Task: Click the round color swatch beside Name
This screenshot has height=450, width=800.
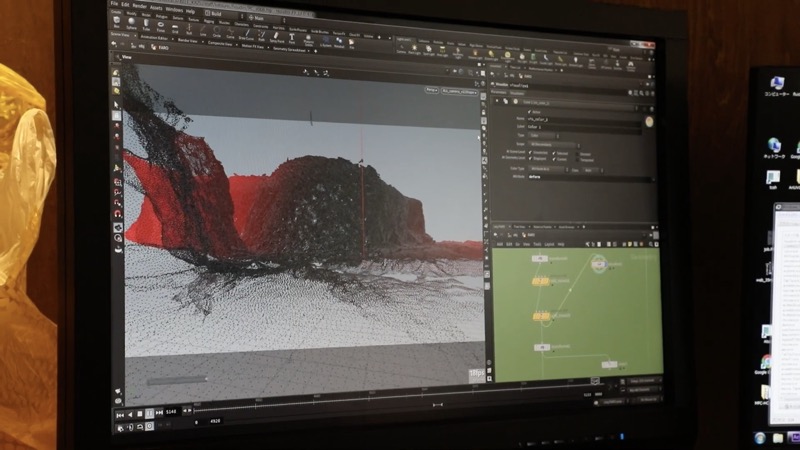Action: [x=649, y=122]
